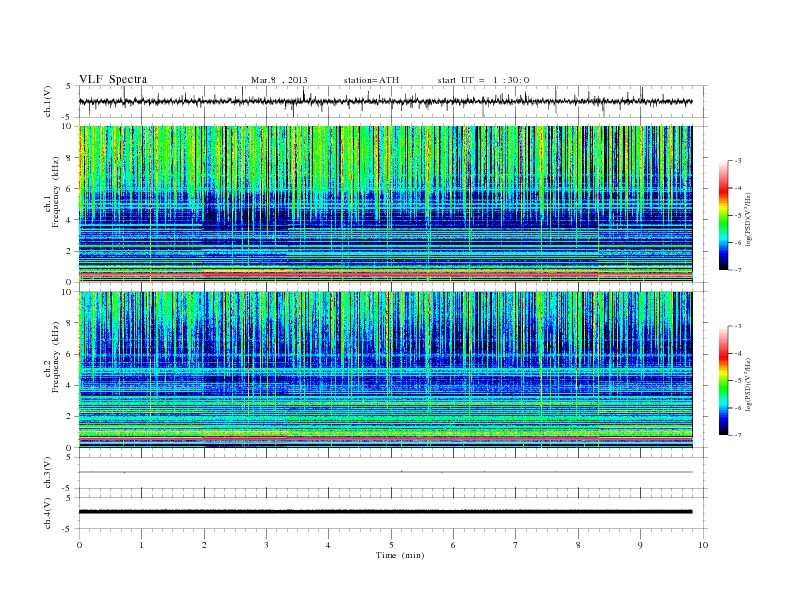Click the "5" tick label on time axis
The image size is (792, 612).
tap(391, 545)
